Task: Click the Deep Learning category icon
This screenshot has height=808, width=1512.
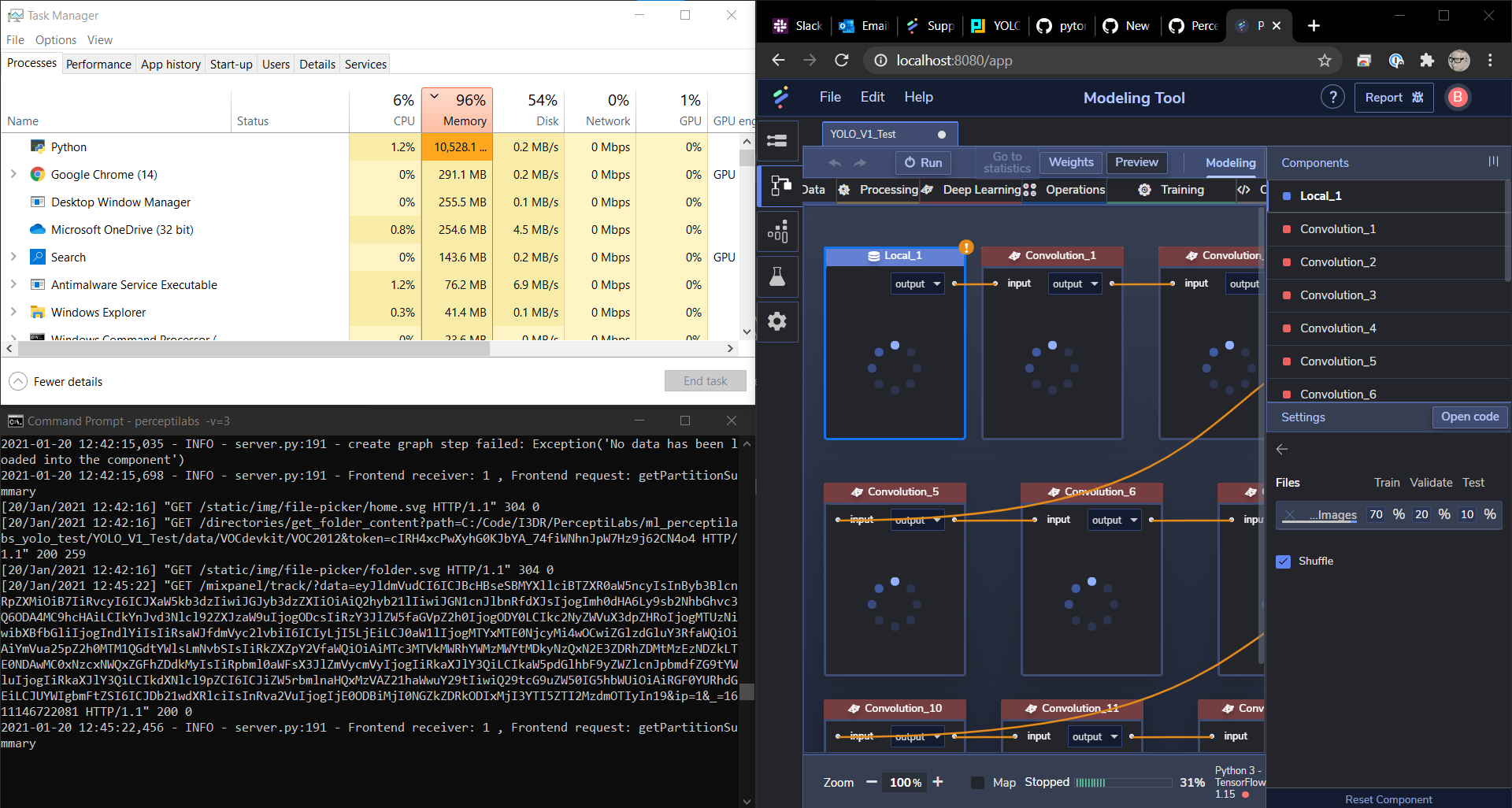Action: pyautogui.click(x=927, y=190)
